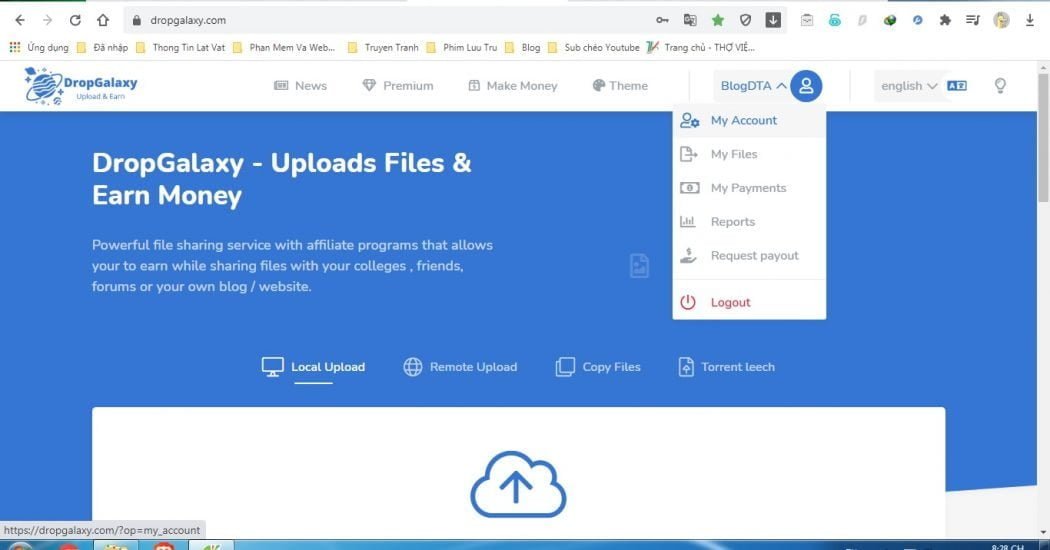Open the Trang chủ - THƠ VIỆ bookmark
1050x550 pixels.
click(700, 48)
